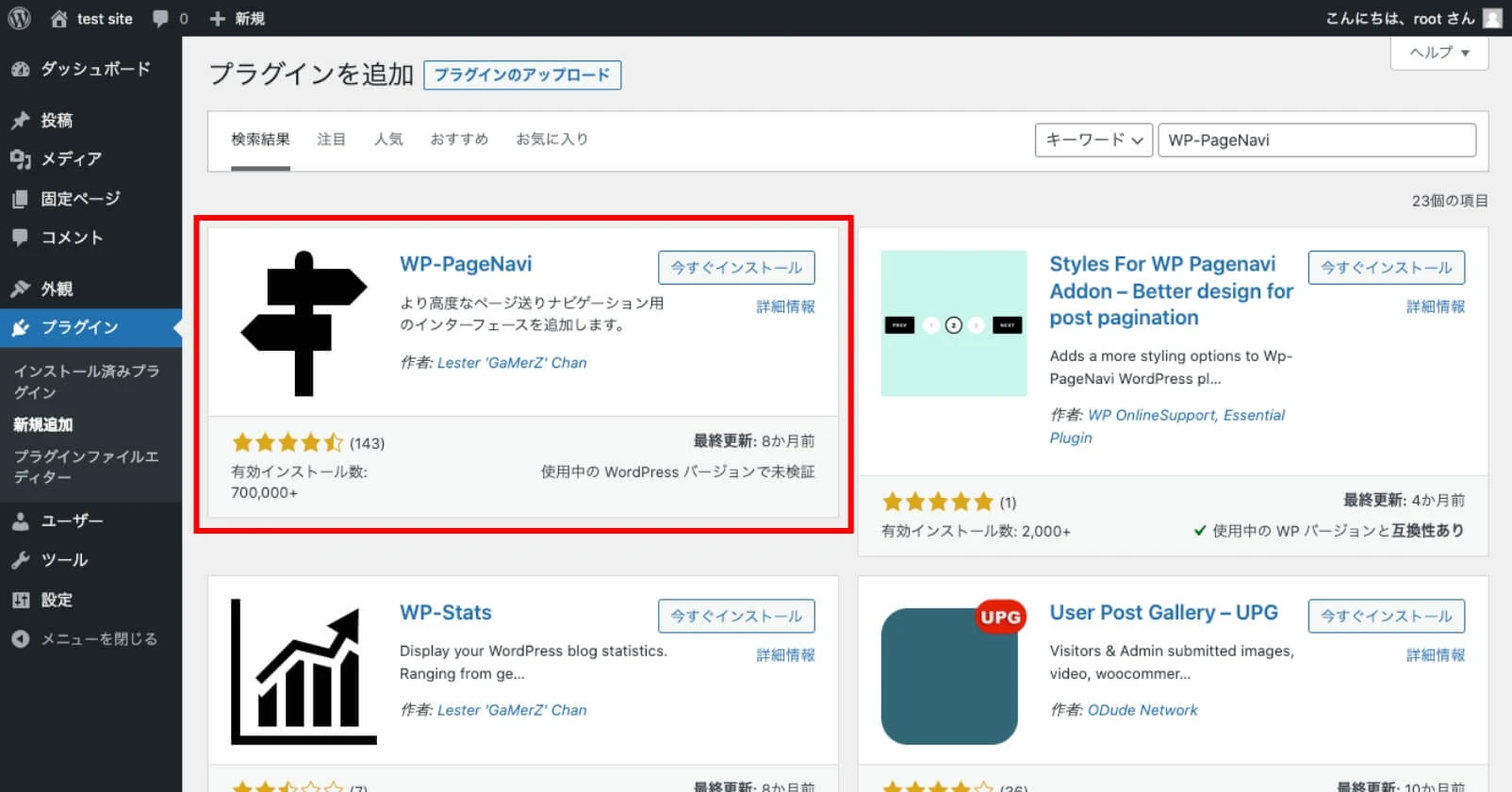
Task: Click プラグインのアップロード button
Action: pos(522,74)
